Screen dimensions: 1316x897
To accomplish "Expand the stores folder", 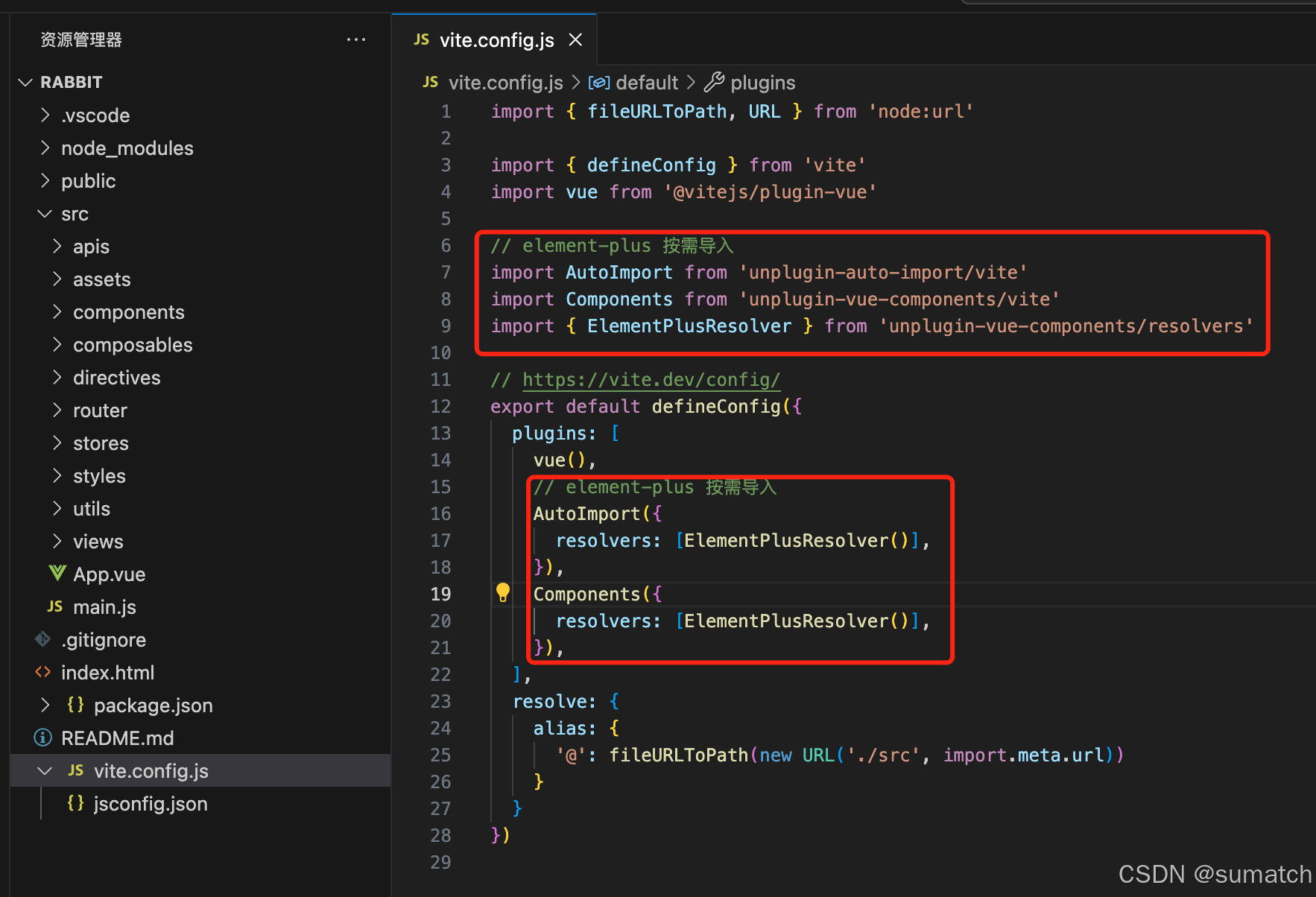I will (x=57, y=443).
